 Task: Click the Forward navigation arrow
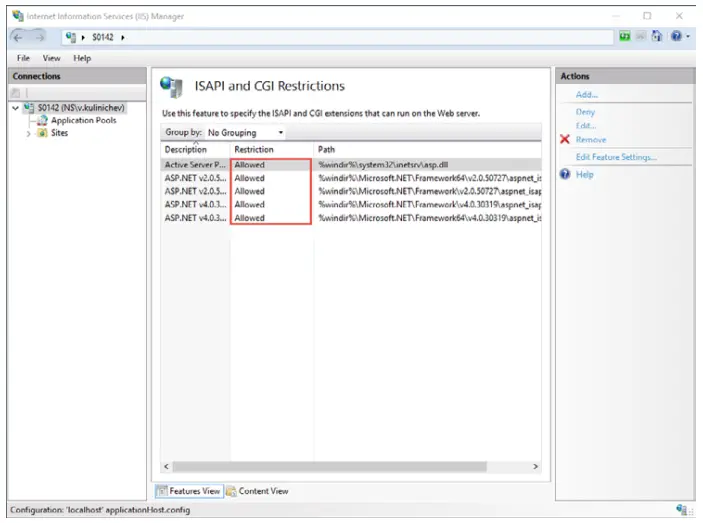pos(40,38)
